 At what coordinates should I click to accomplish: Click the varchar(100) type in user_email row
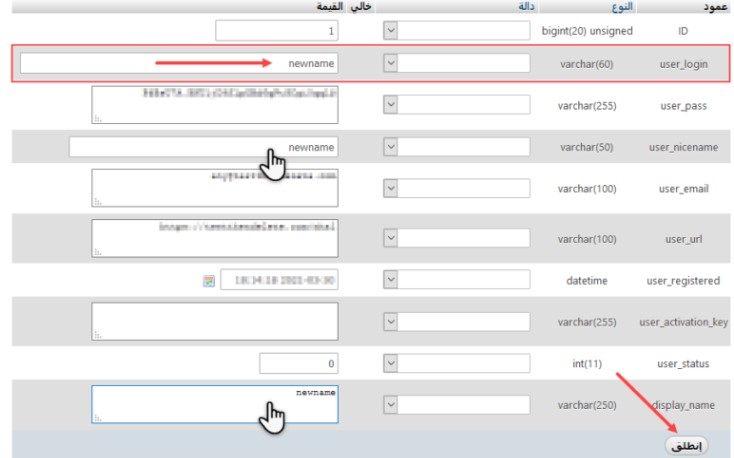[x=587, y=189]
